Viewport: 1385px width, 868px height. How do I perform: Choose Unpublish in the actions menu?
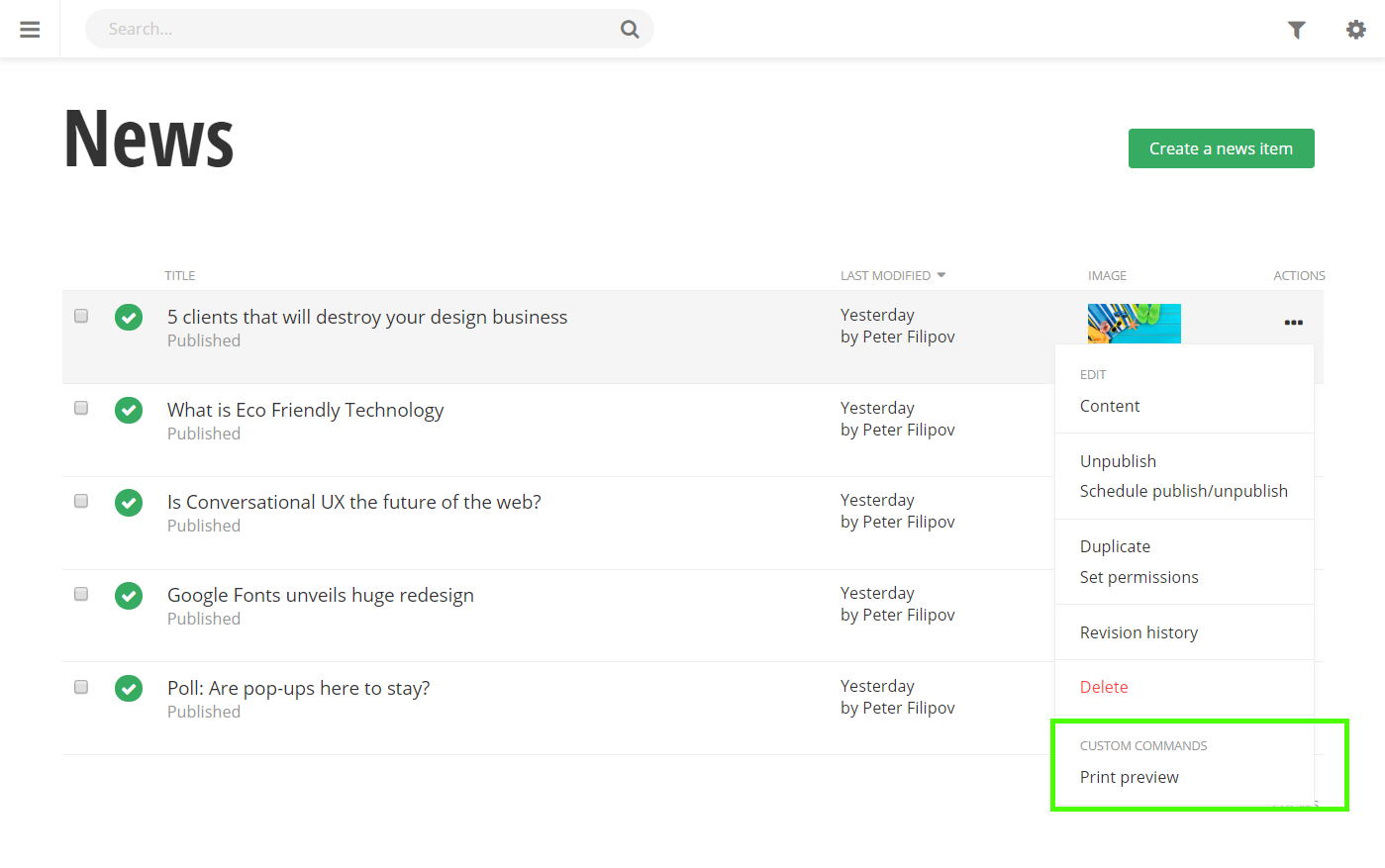click(x=1118, y=461)
